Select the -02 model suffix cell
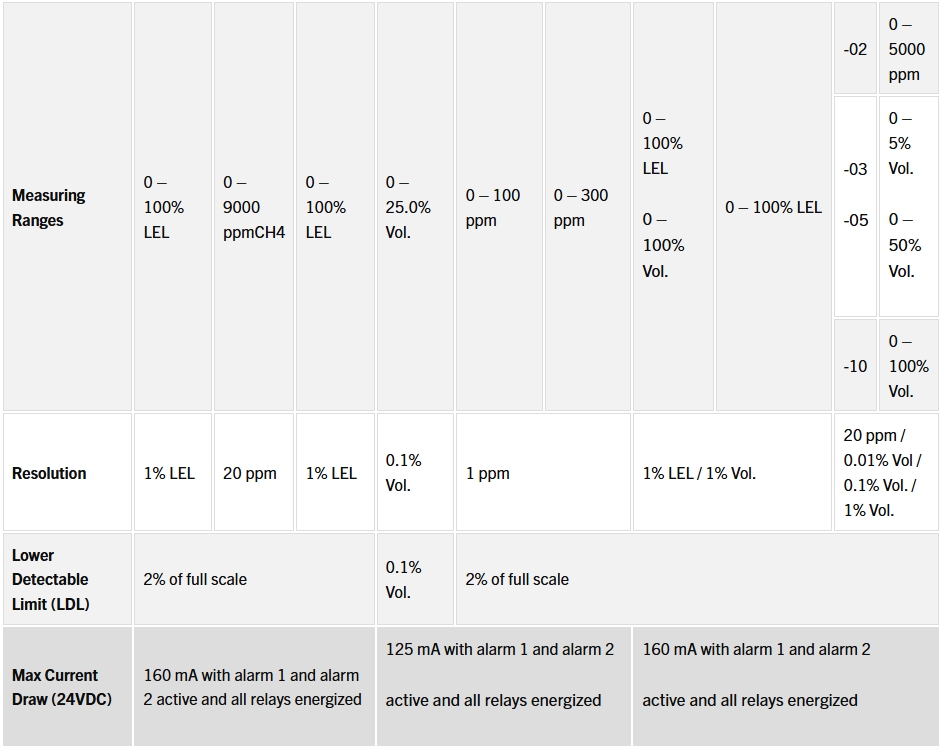The height and width of the screenshot is (748, 952). coord(855,49)
